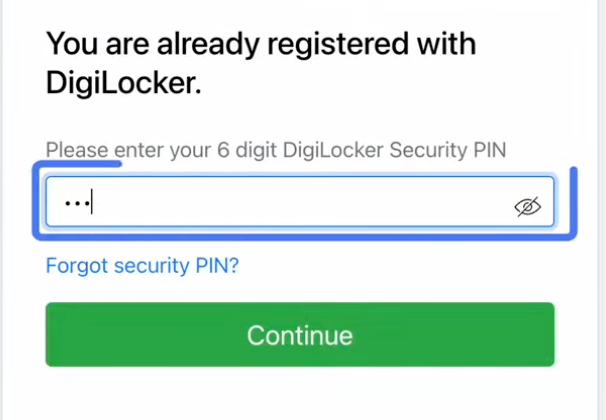
Task: Click the crossed-out eye icon
Action: coord(527,207)
